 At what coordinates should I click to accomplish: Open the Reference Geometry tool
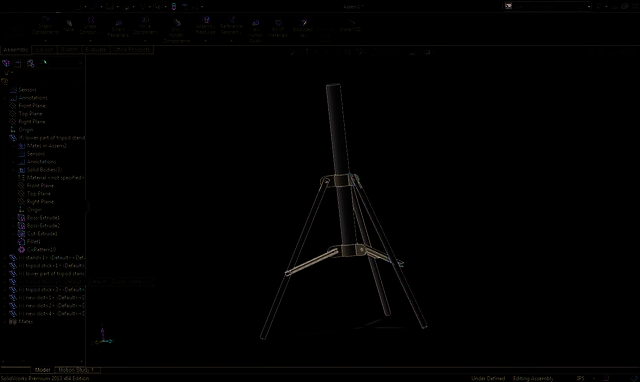tap(231, 26)
